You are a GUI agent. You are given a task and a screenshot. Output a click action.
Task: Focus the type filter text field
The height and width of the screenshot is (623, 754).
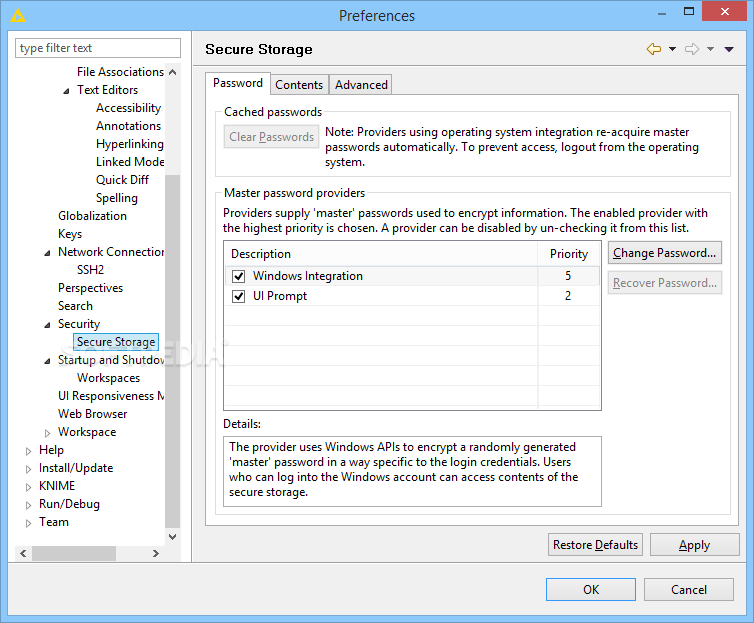[98, 48]
